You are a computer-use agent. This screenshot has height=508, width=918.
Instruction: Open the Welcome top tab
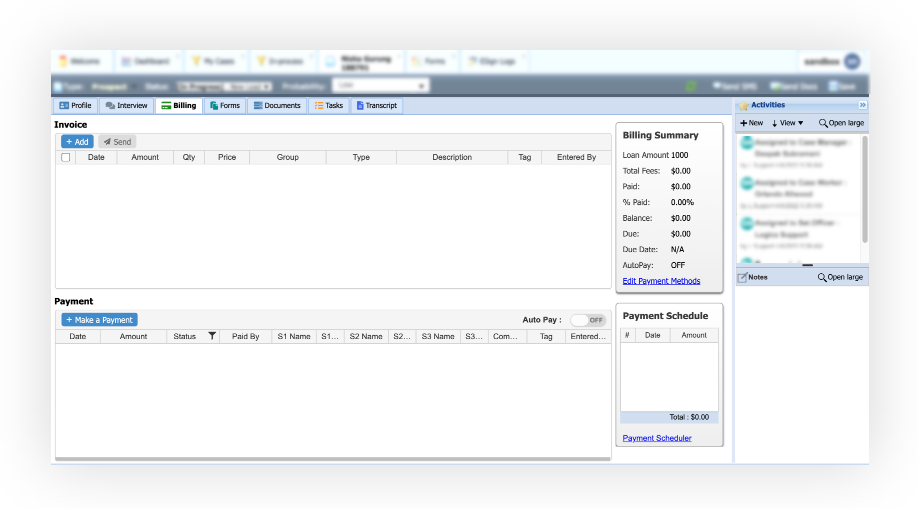click(80, 61)
